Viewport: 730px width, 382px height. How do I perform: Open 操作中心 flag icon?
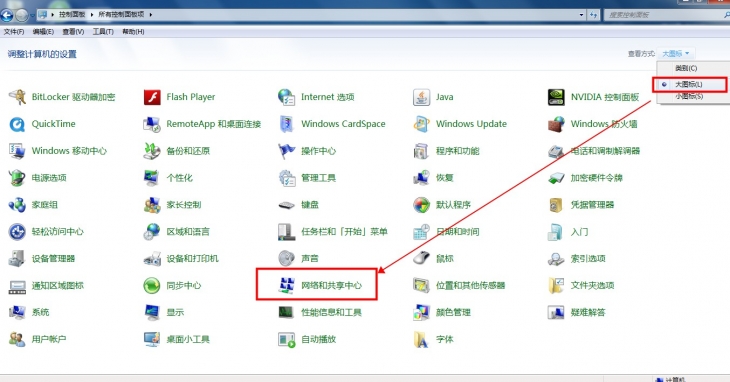pos(286,151)
